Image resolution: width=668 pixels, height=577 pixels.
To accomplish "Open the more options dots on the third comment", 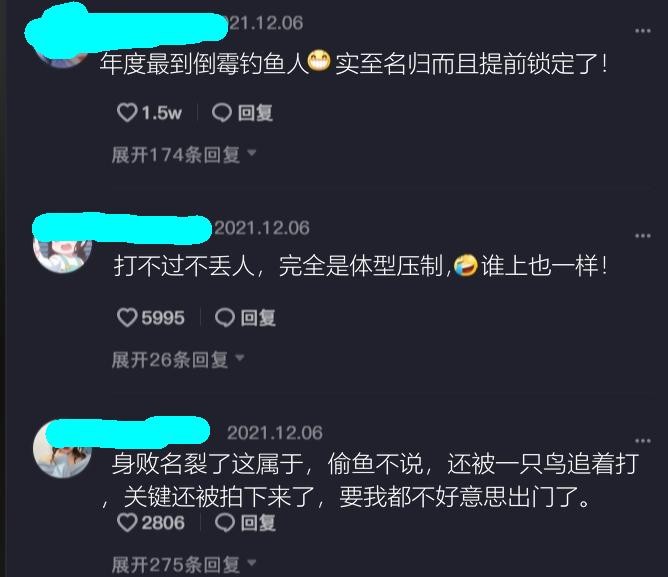I will (642, 441).
